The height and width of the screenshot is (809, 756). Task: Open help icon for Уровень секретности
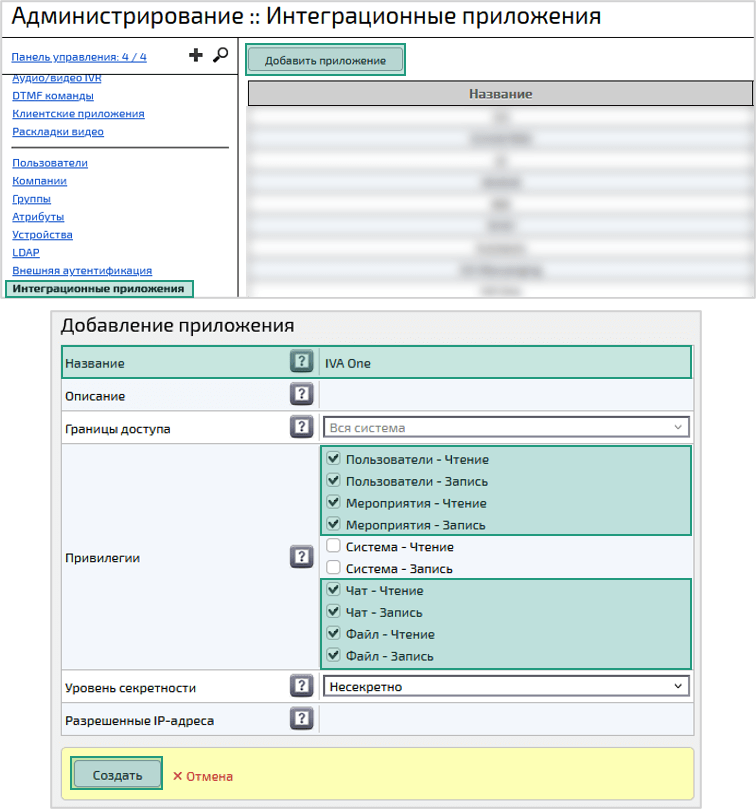point(301,686)
